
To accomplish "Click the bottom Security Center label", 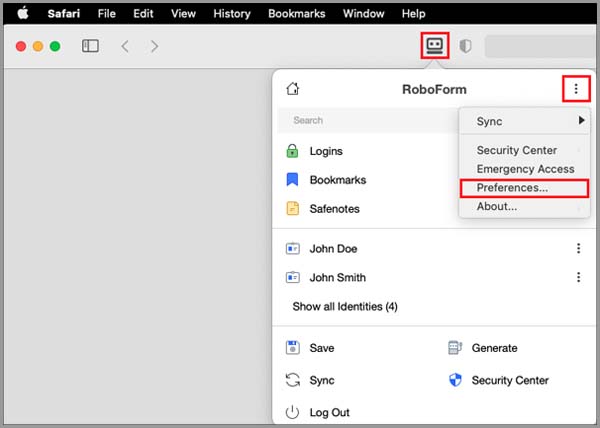I will [x=510, y=380].
